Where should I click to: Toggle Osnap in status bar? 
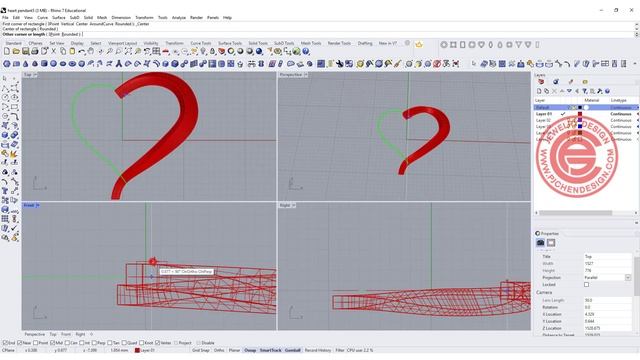(250, 350)
